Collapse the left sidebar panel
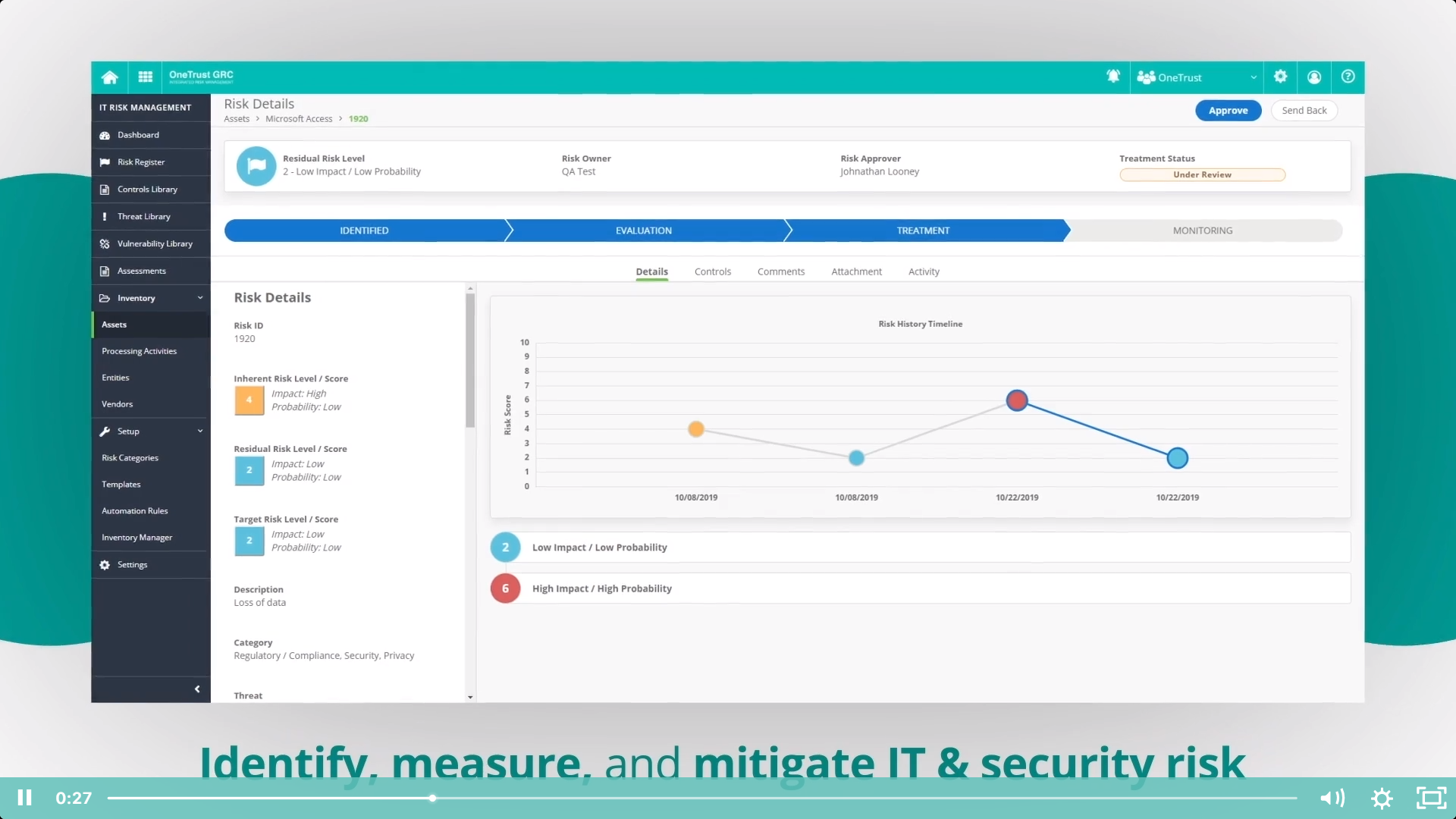Viewport: 1456px width, 819px height. point(198,689)
